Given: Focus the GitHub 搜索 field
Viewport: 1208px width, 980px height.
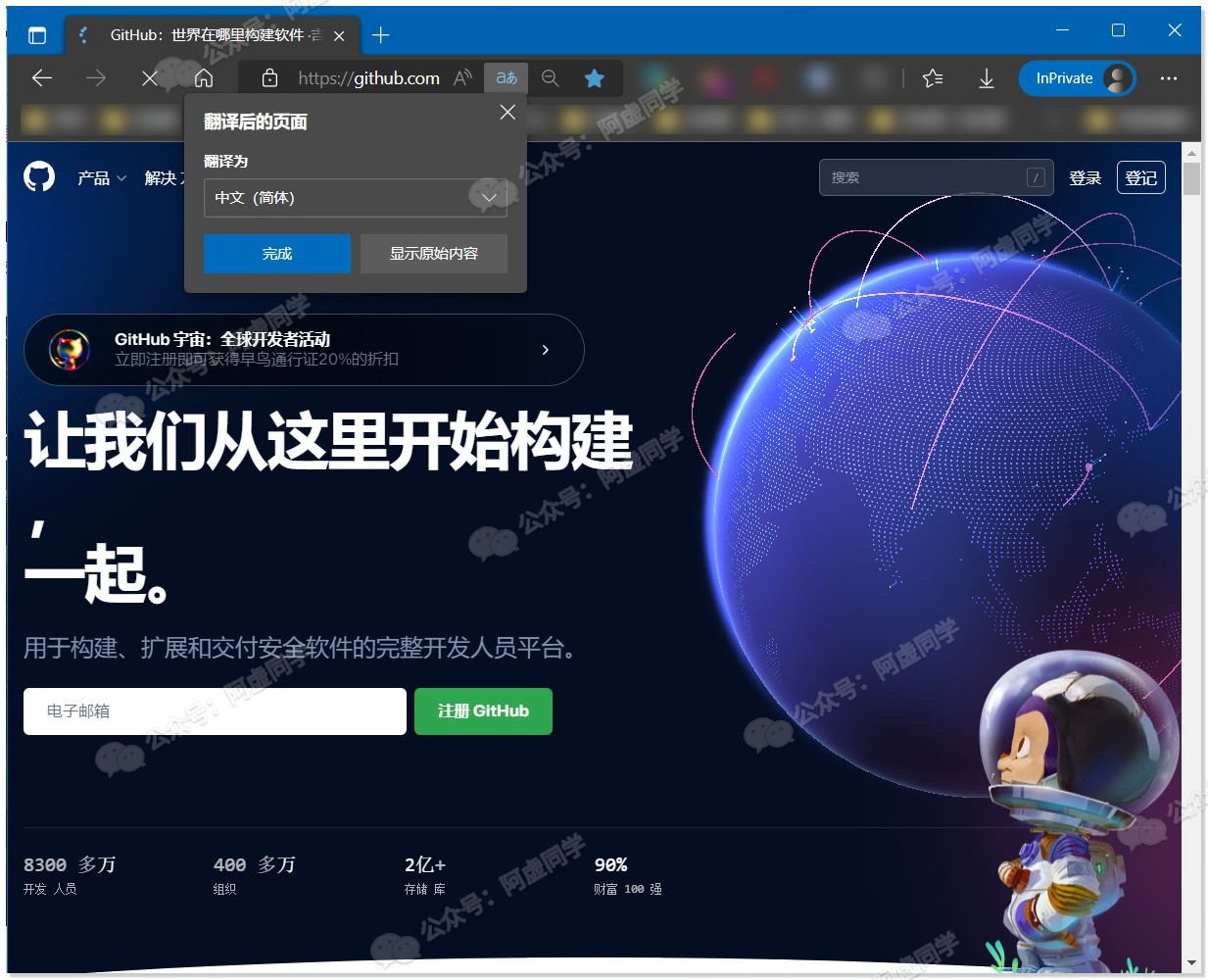Looking at the screenshot, I should pos(937,177).
